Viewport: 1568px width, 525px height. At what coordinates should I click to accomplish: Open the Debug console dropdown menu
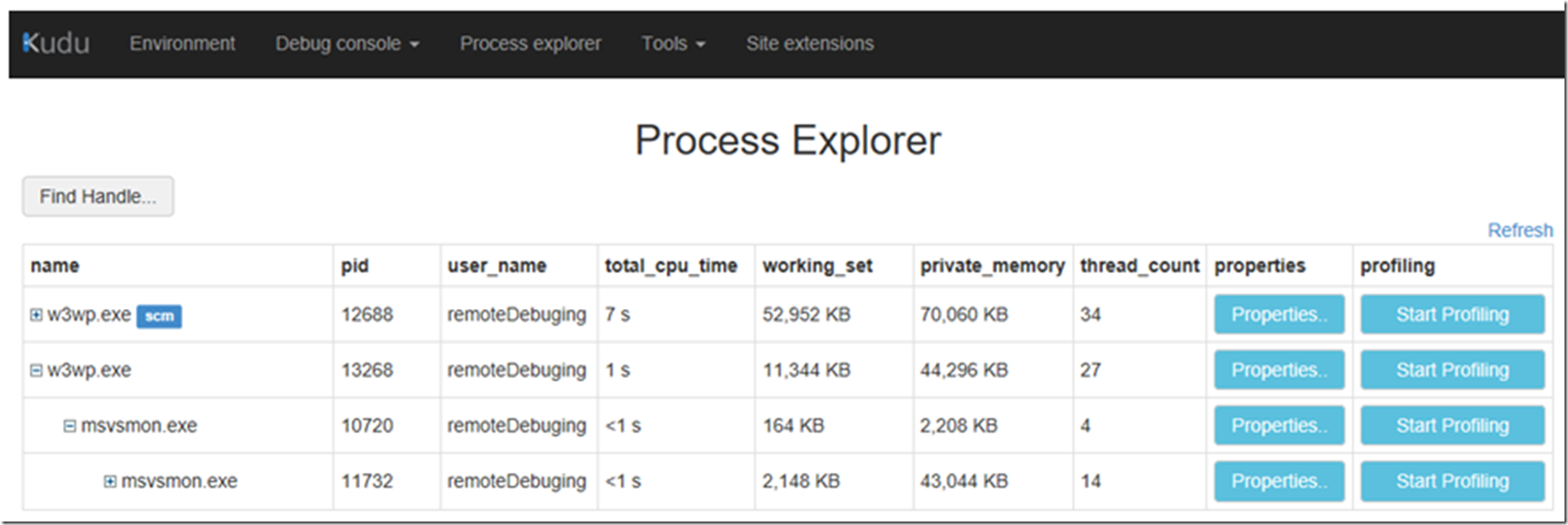[x=347, y=44]
